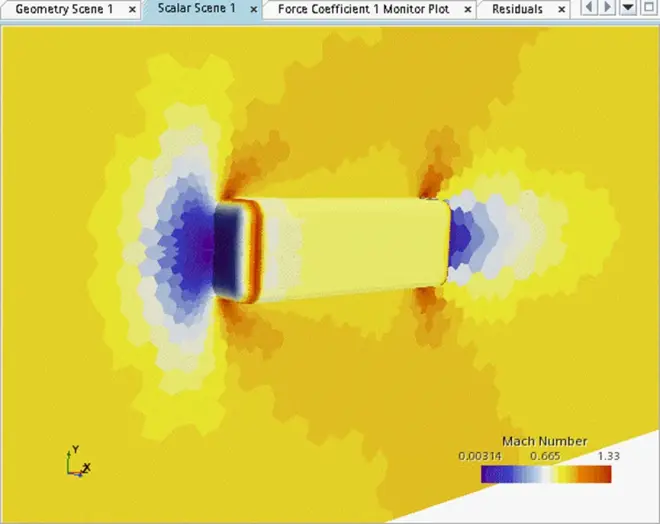
Task: Maximize the scene window panel
Action: click(x=649, y=7)
